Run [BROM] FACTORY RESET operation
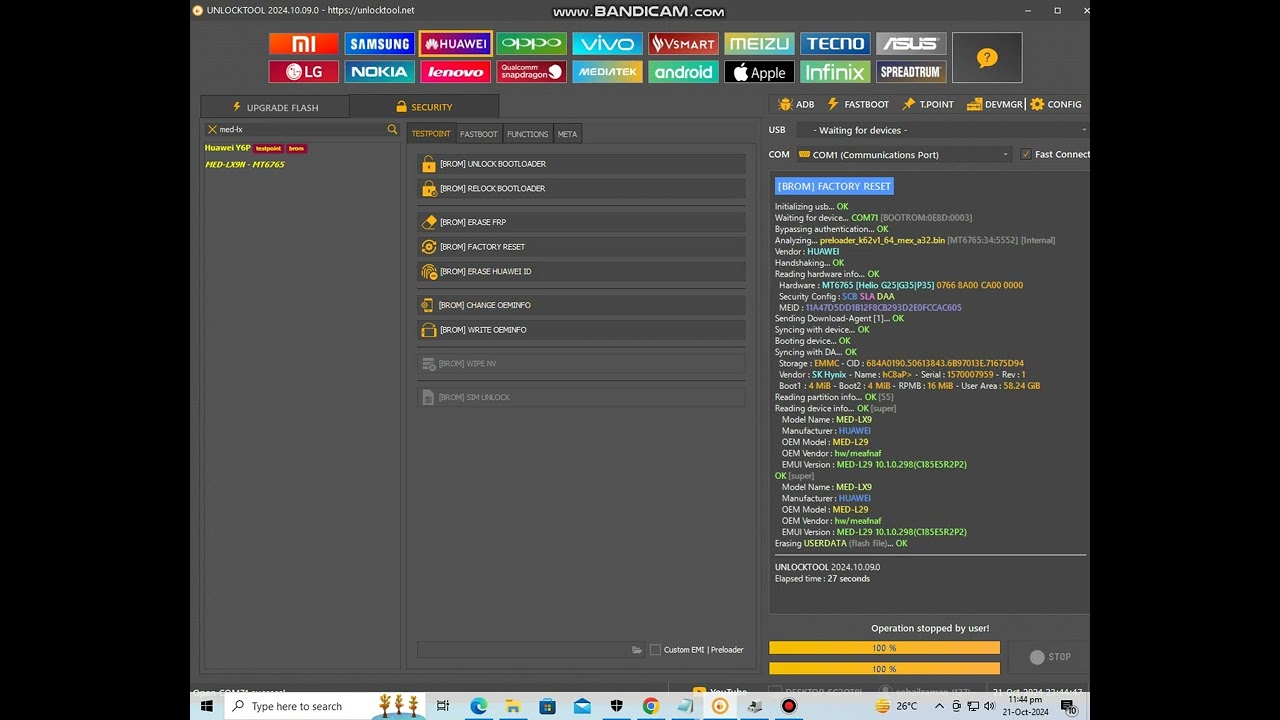Screen dimensions: 1280x720 [581, 247]
